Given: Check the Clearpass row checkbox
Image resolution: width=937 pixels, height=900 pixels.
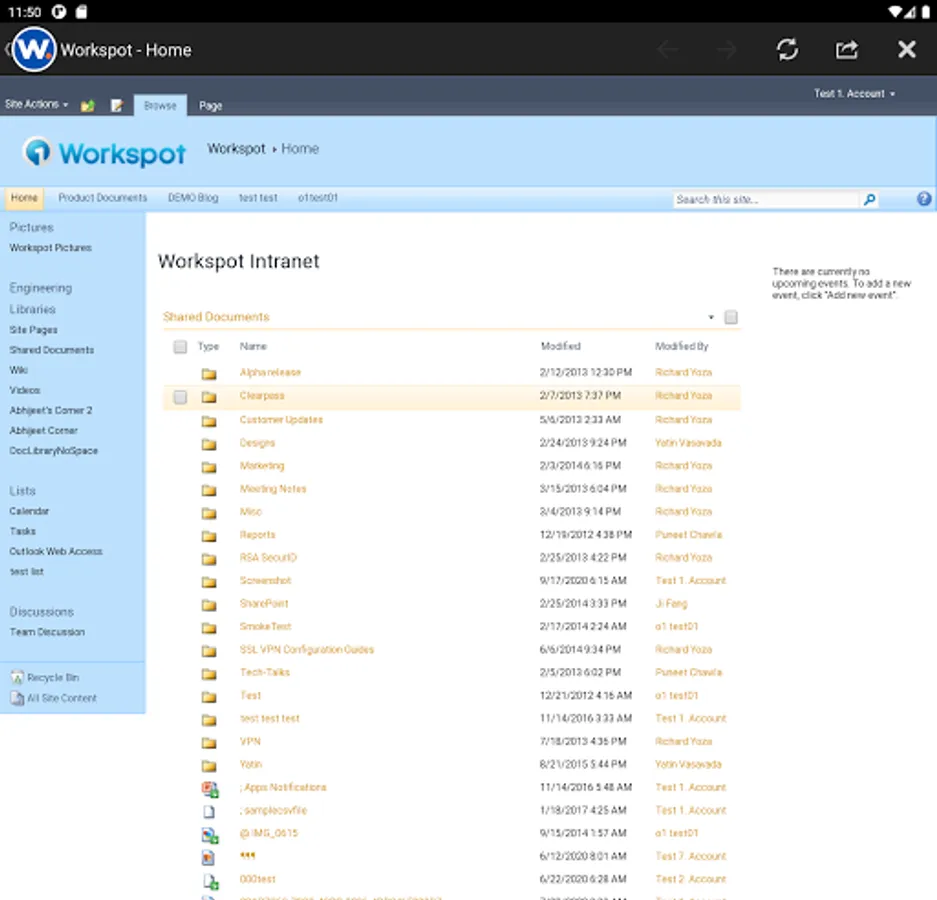Looking at the screenshot, I should [180, 397].
